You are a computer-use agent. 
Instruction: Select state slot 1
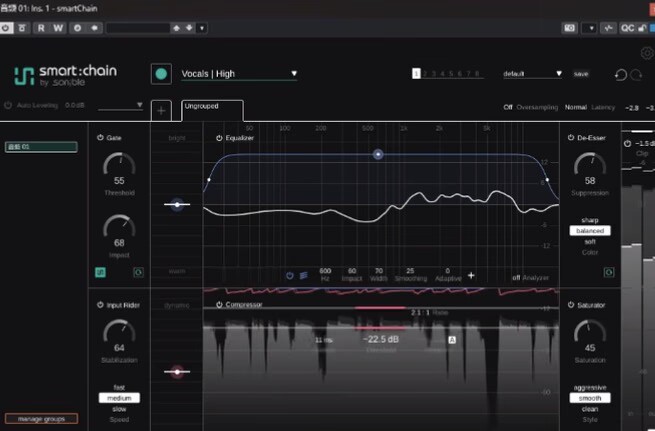click(x=416, y=74)
